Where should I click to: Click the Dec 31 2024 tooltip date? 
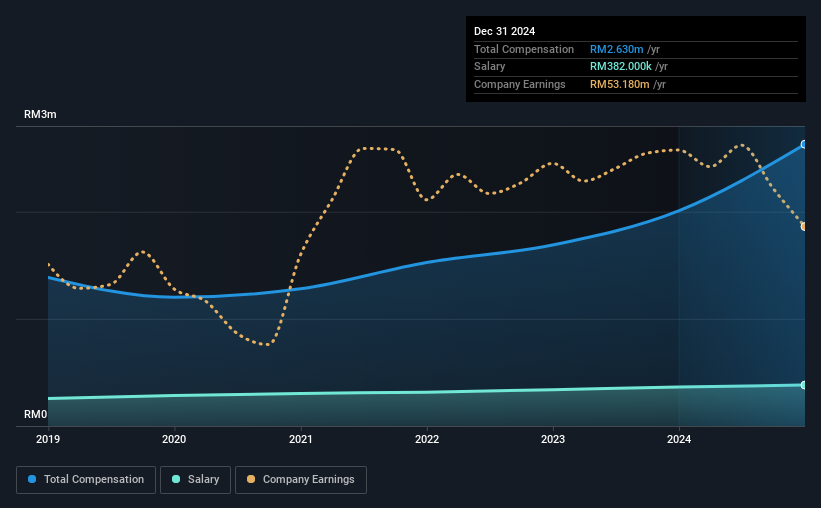click(x=504, y=31)
